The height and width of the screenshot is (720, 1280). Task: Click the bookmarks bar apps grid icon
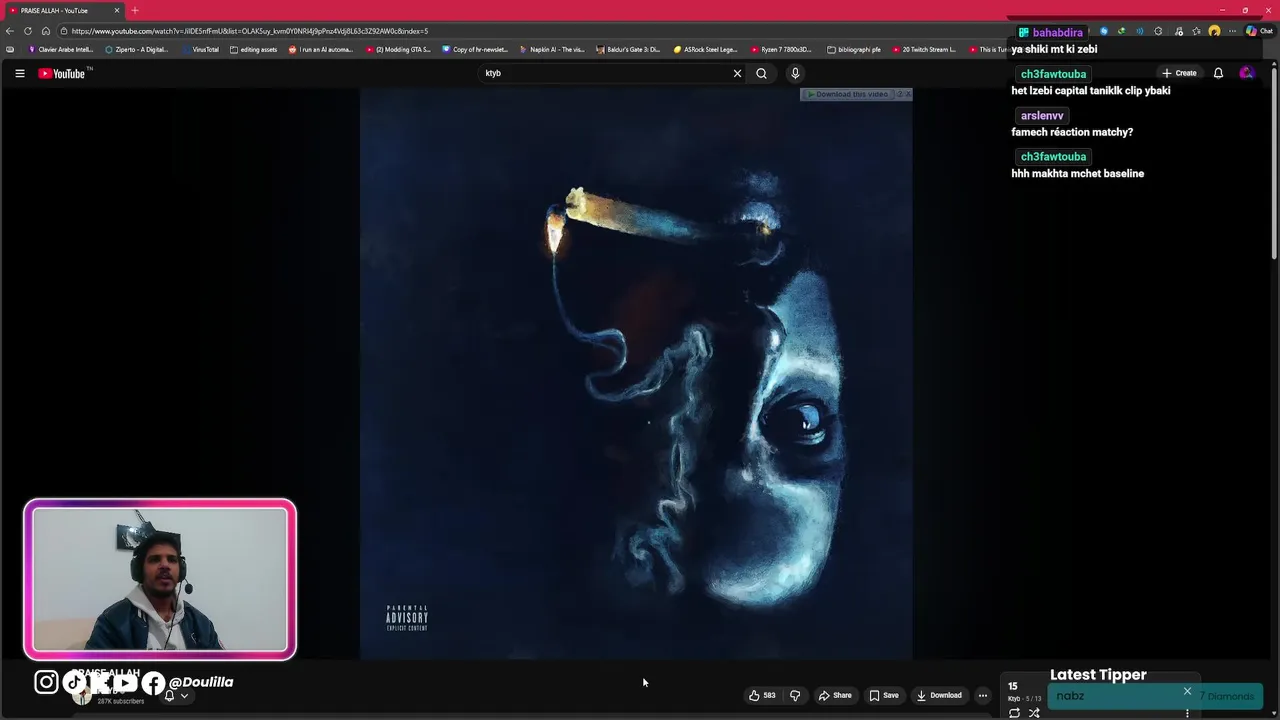pyautogui.click(x=10, y=49)
